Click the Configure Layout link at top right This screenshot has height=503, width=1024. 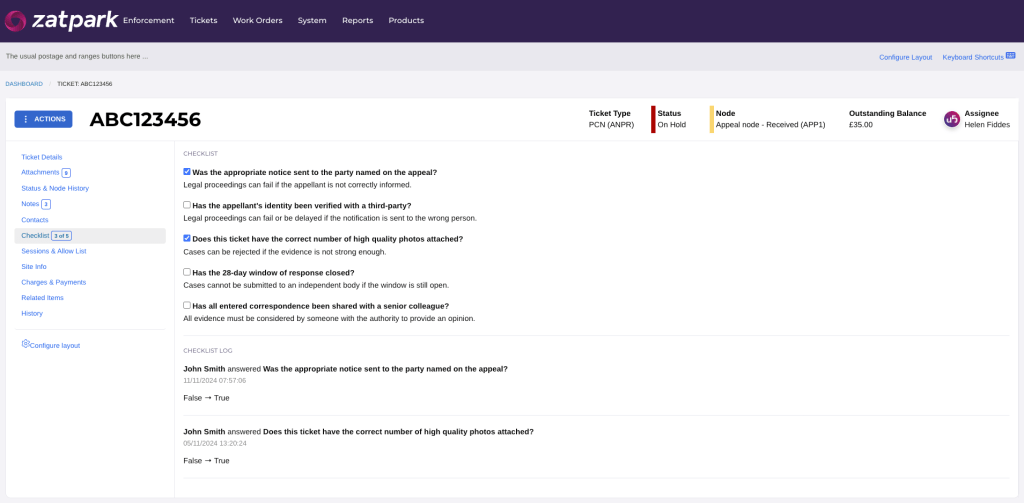(x=905, y=57)
